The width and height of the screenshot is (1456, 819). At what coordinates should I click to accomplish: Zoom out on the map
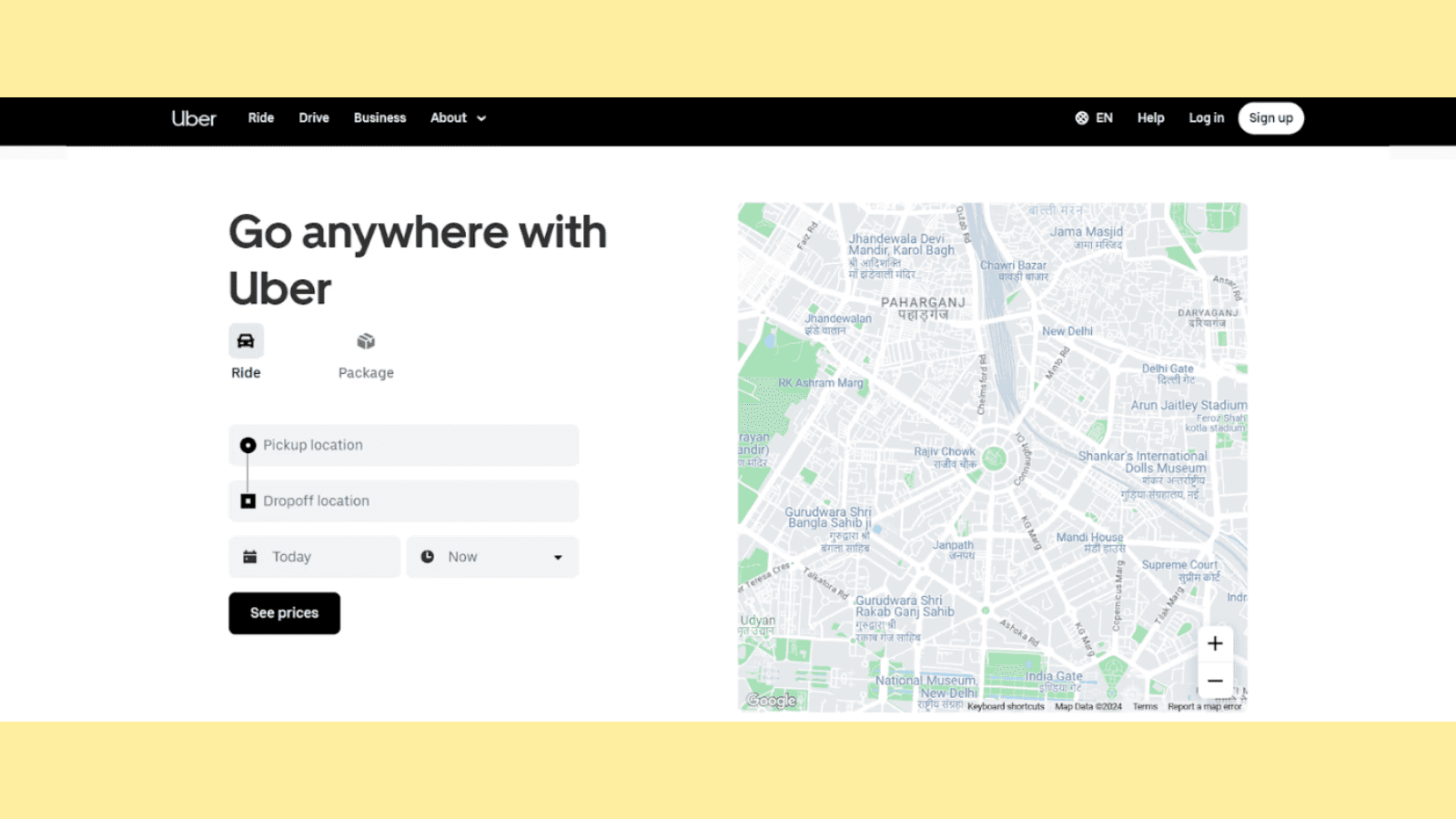click(1215, 681)
